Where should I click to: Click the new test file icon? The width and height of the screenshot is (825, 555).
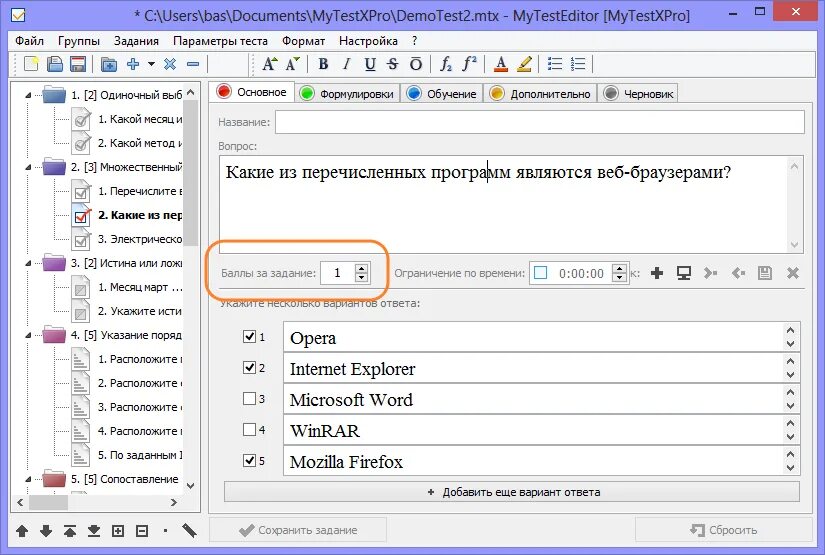point(31,64)
